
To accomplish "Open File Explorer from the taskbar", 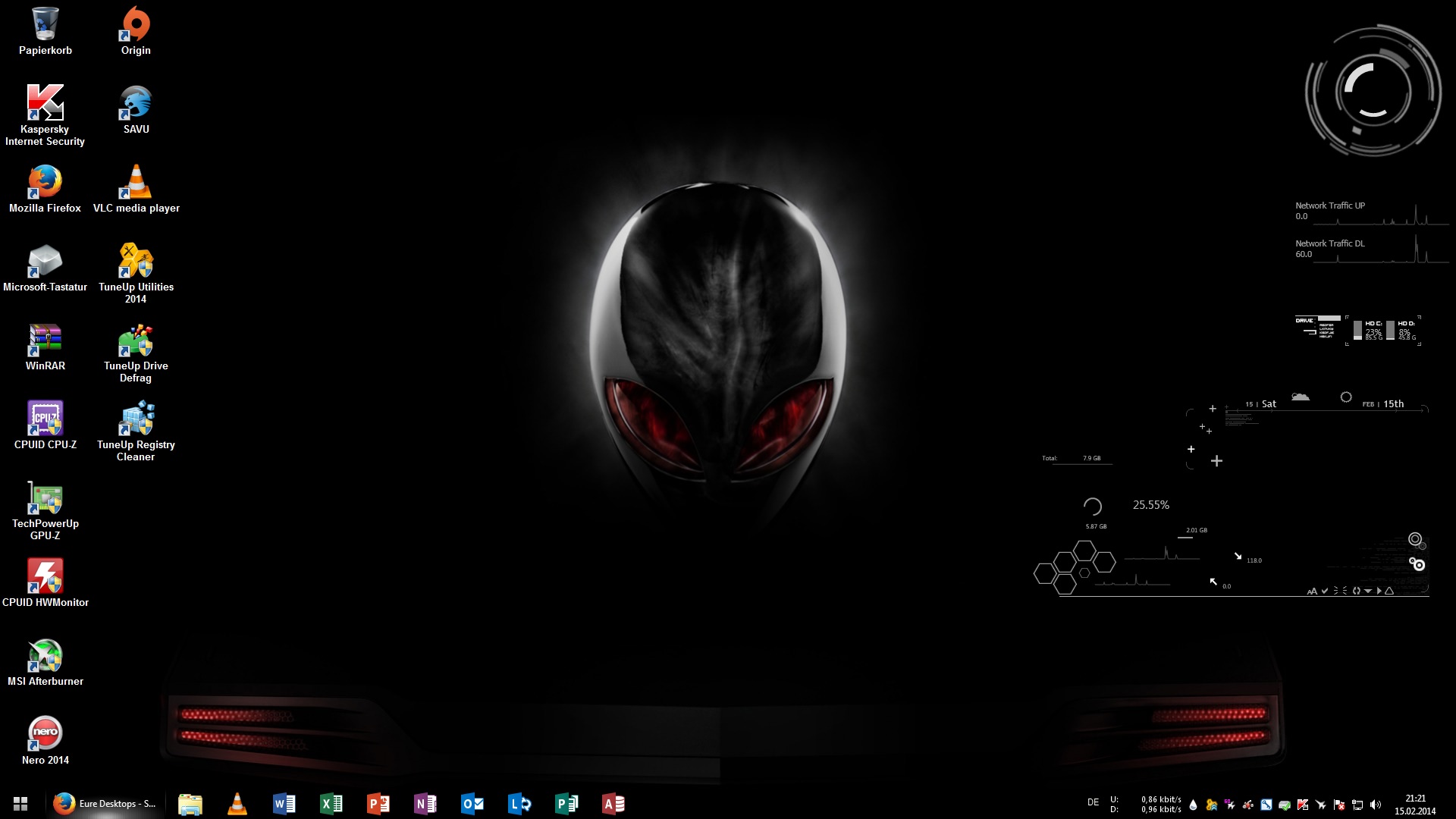I will [190, 804].
